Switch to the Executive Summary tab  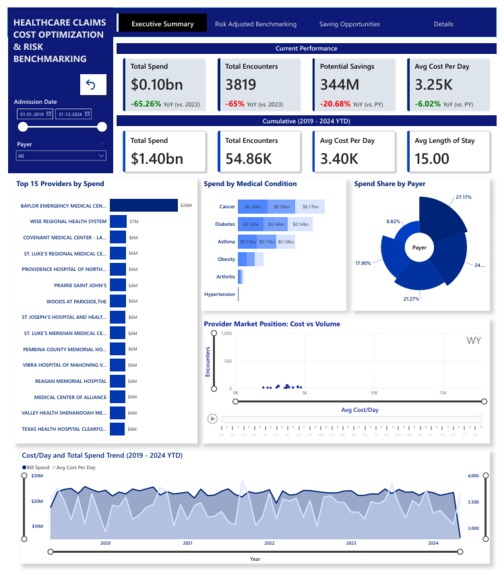(162, 24)
